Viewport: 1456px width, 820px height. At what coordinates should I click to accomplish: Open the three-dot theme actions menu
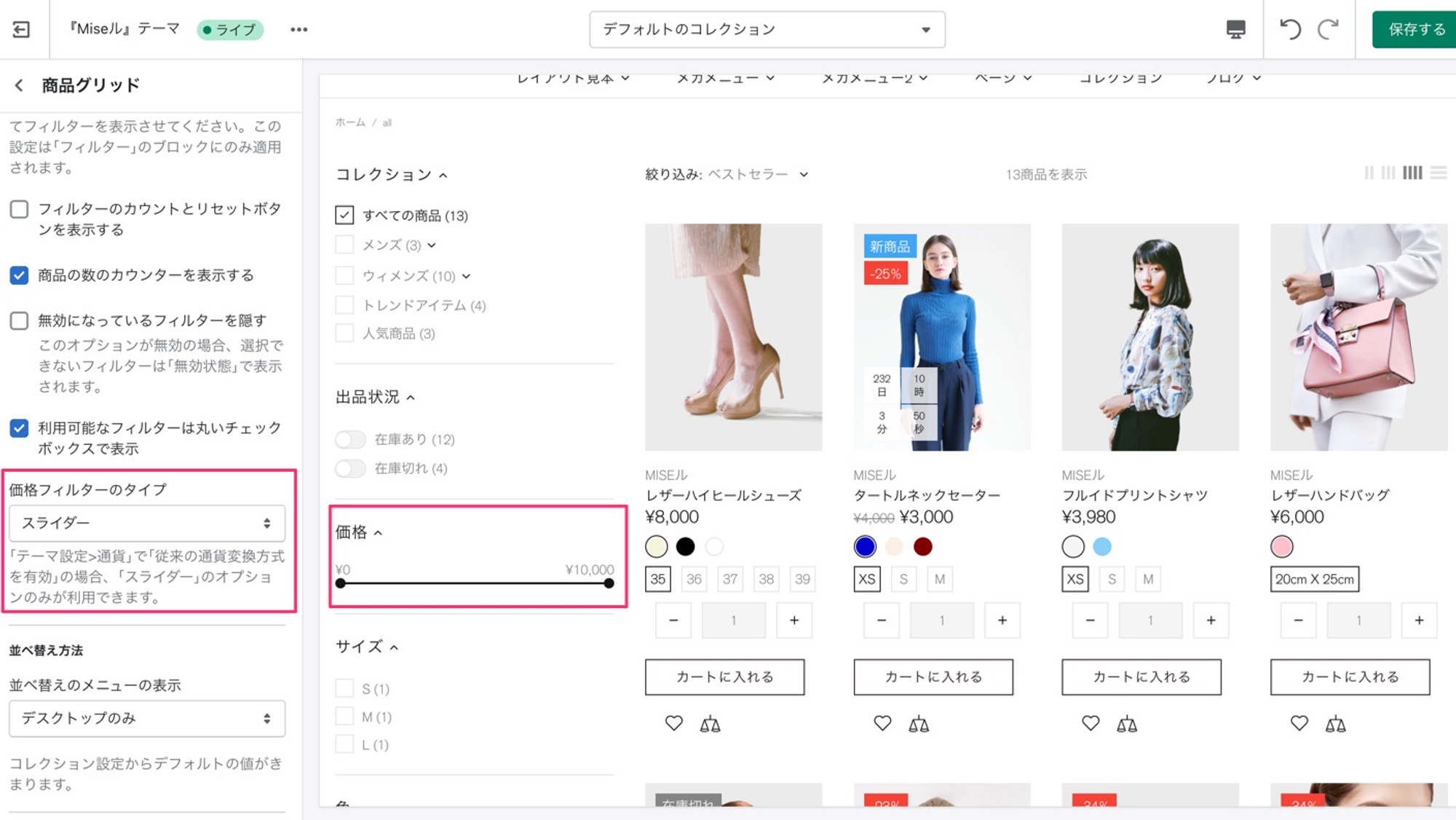(x=298, y=29)
